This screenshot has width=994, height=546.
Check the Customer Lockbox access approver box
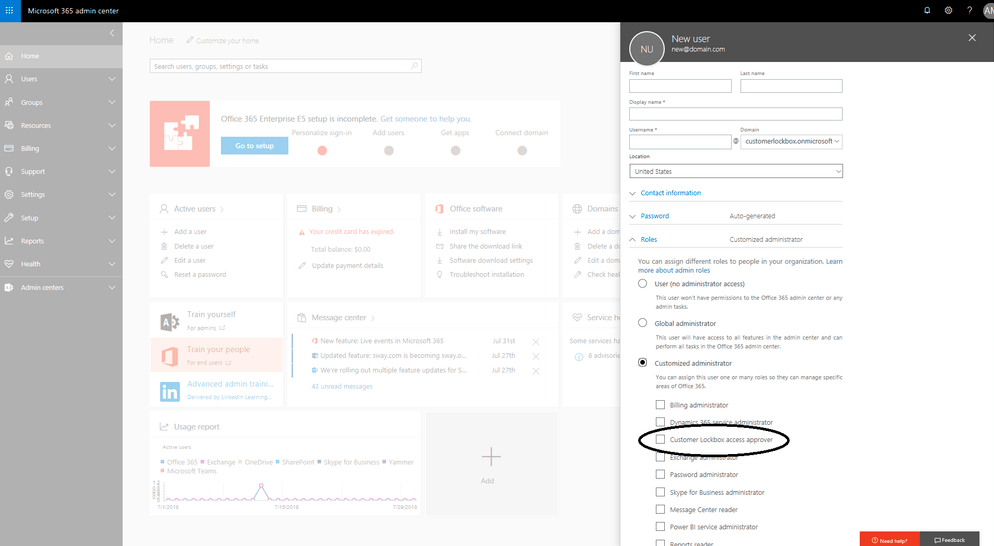pyautogui.click(x=660, y=439)
